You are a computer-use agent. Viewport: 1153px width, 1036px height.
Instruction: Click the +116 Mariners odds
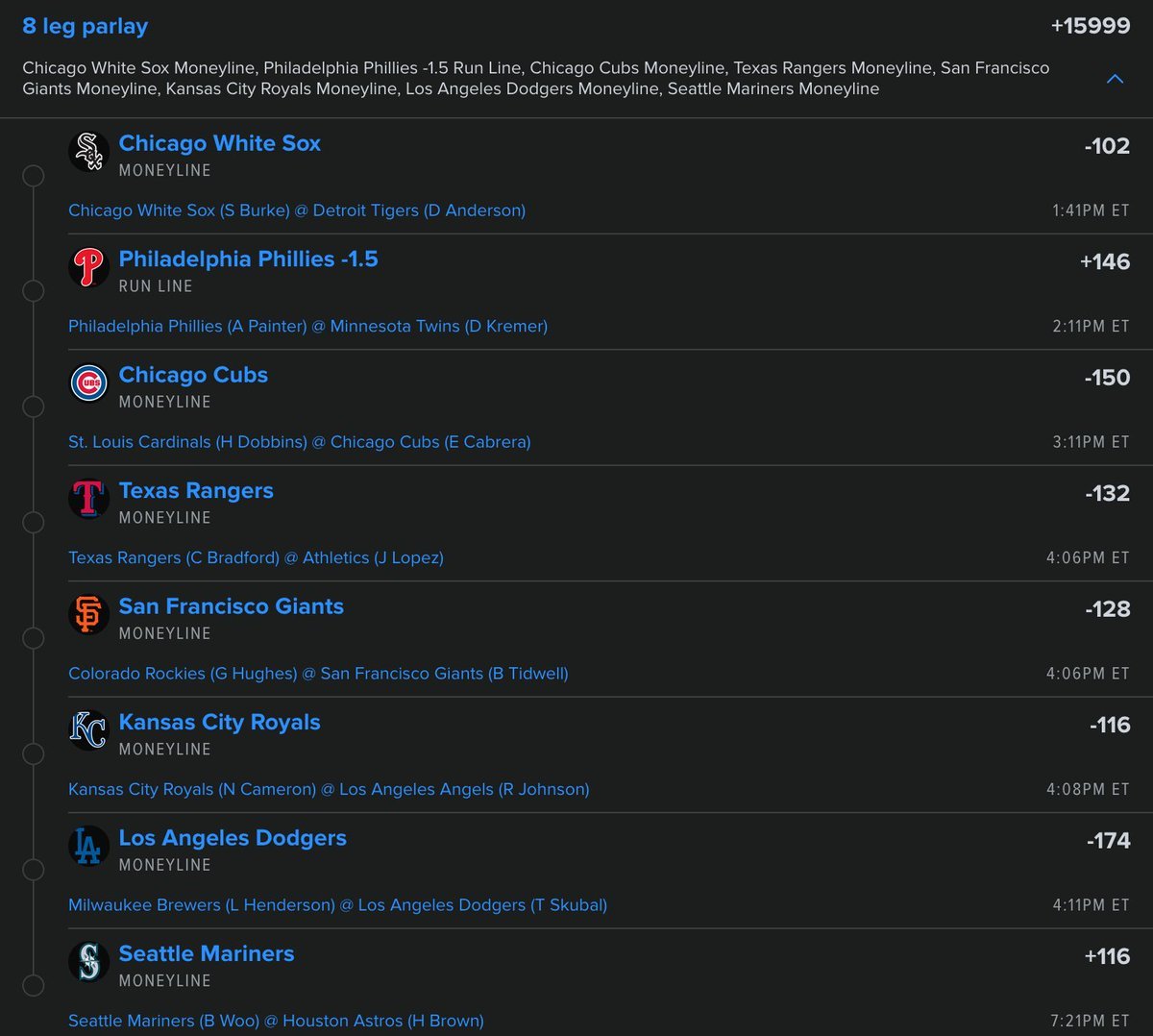click(1107, 956)
